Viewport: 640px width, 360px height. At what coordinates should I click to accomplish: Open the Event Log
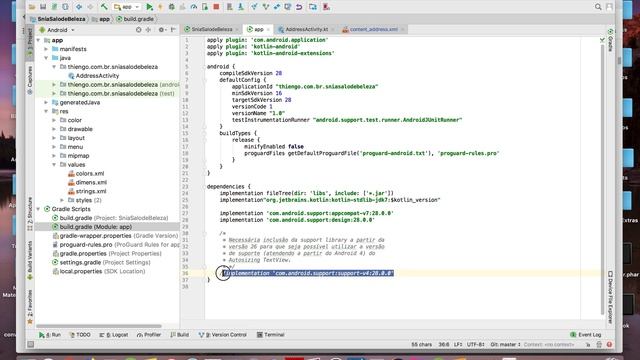tap(586, 335)
